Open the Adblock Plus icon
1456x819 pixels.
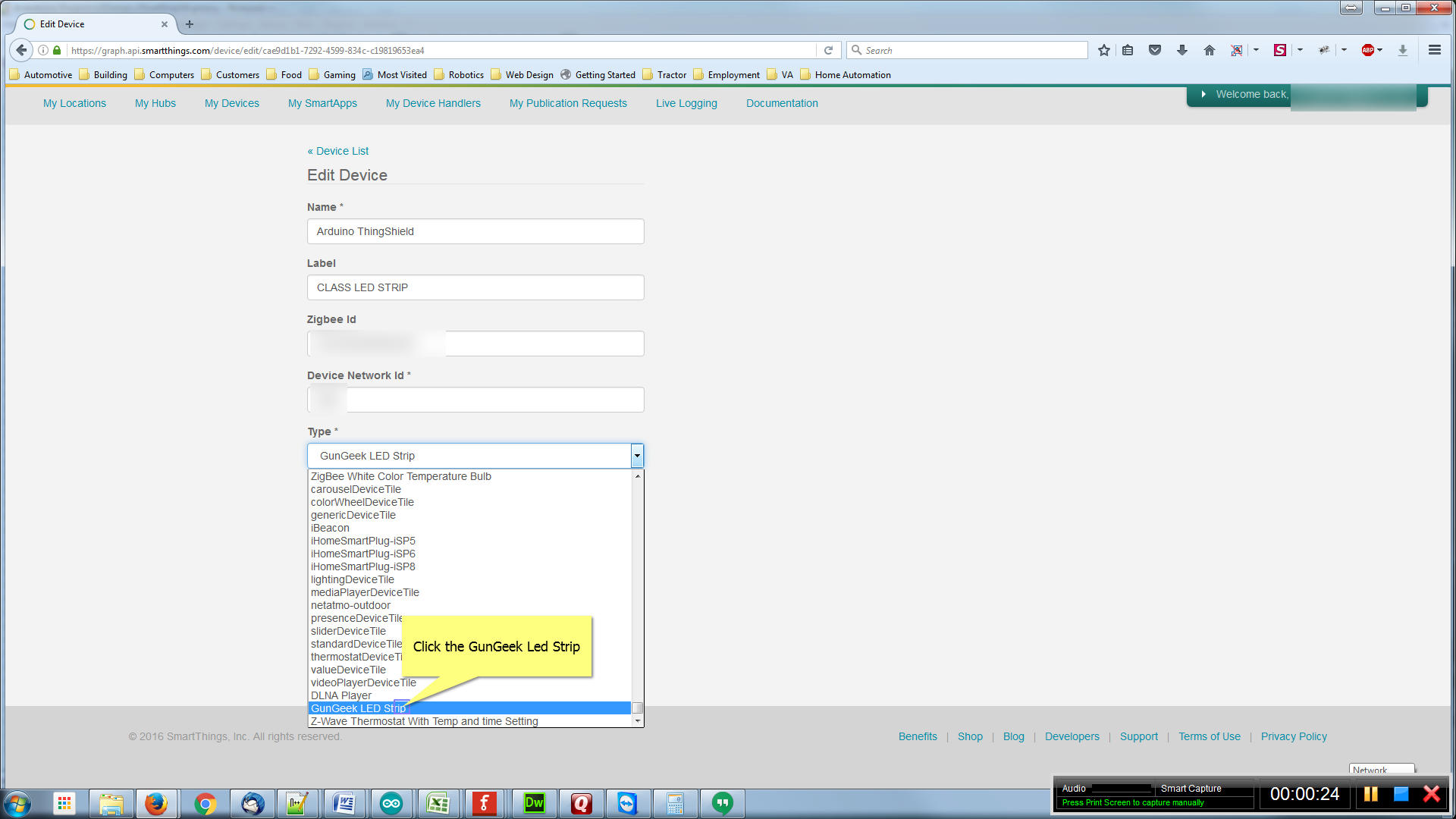tap(1367, 50)
